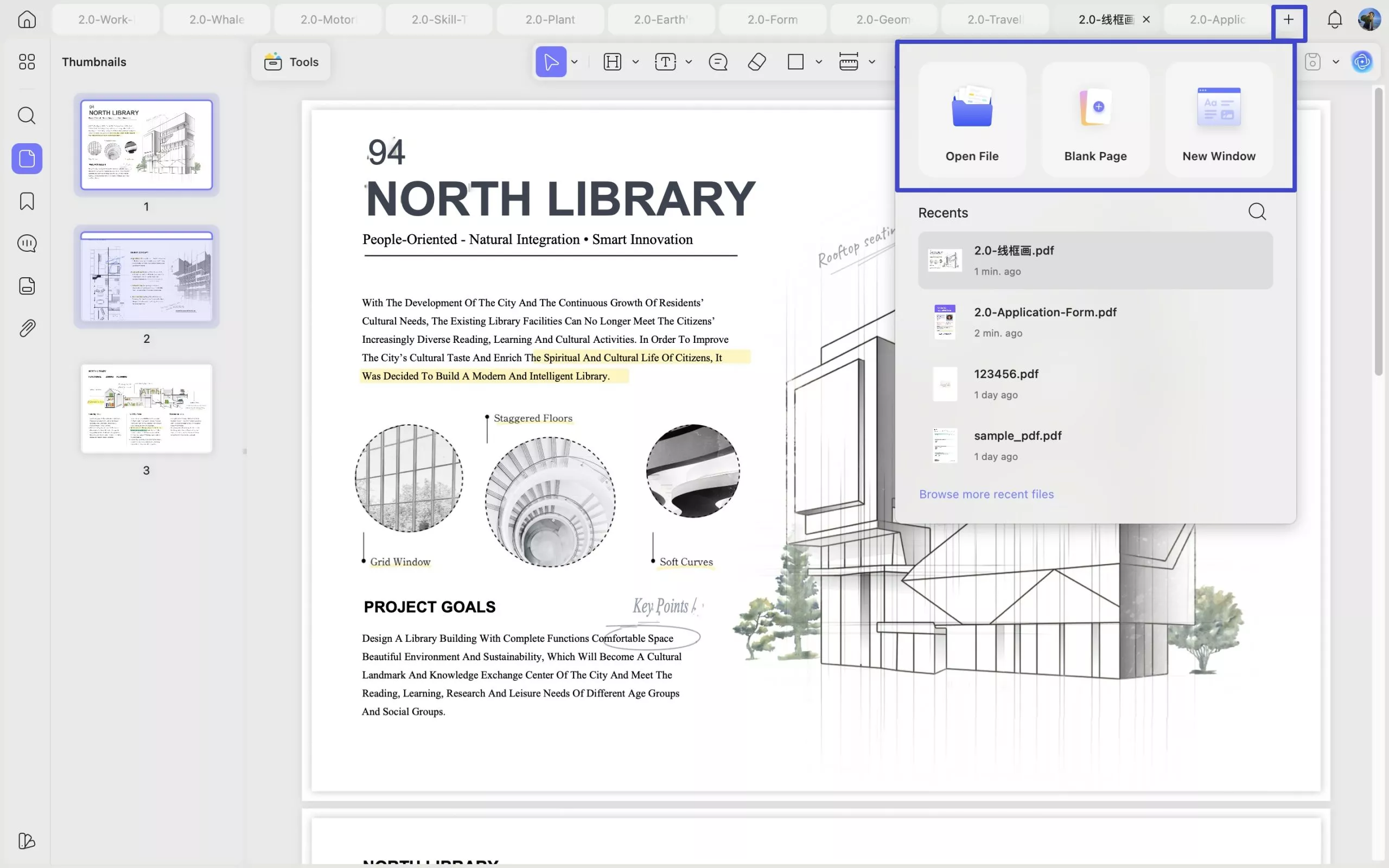The width and height of the screenshot is (1389, 868).
Task: Open the tools grid icon in sidebar
Action: (x=27, y=61)
